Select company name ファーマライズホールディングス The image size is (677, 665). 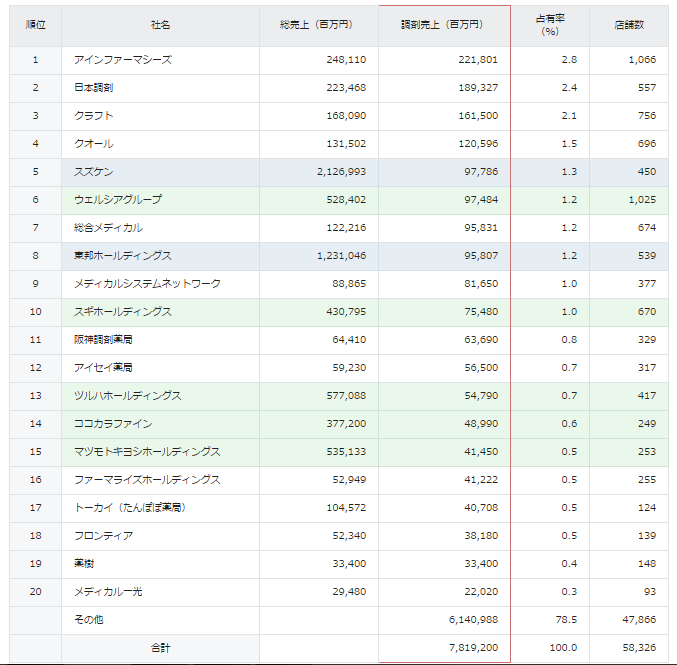point(147,480)
